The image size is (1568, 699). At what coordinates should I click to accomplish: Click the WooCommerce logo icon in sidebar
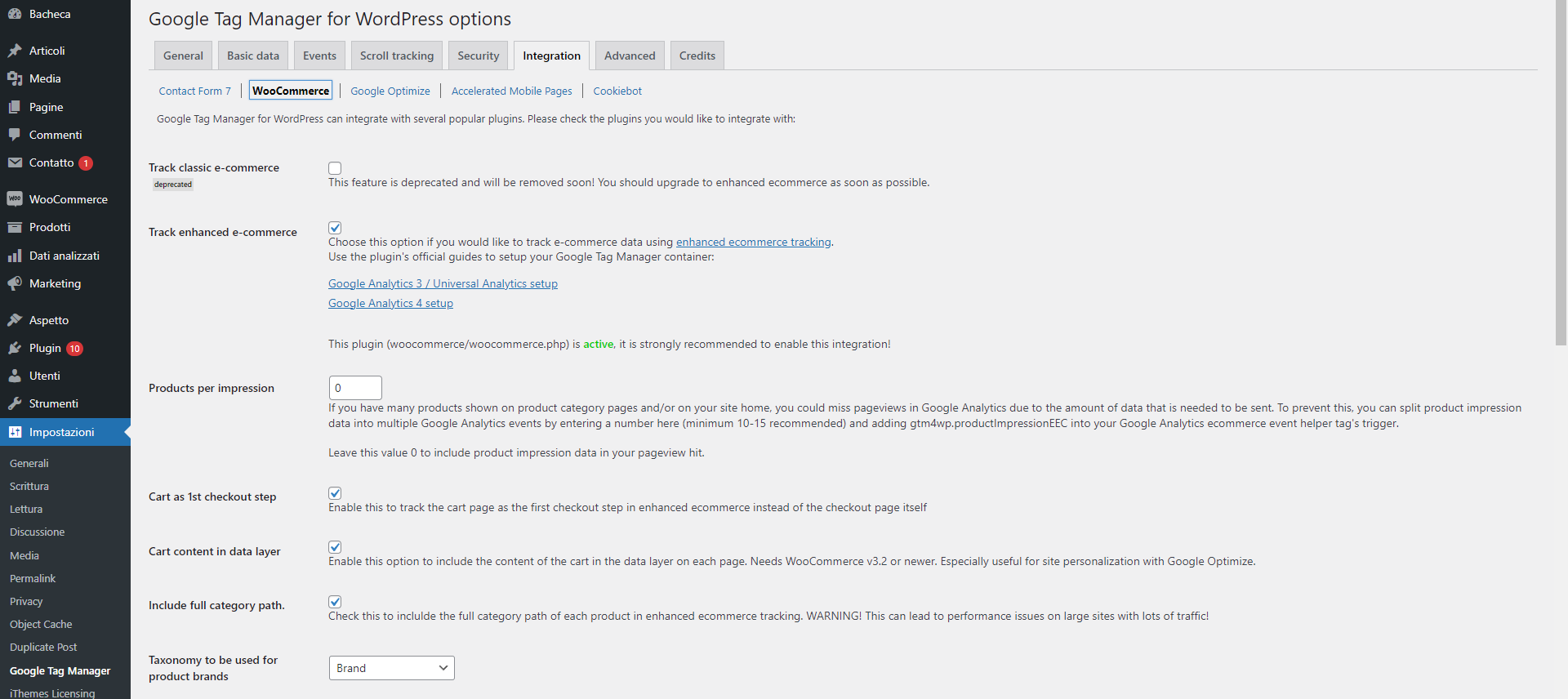point(15,199)
